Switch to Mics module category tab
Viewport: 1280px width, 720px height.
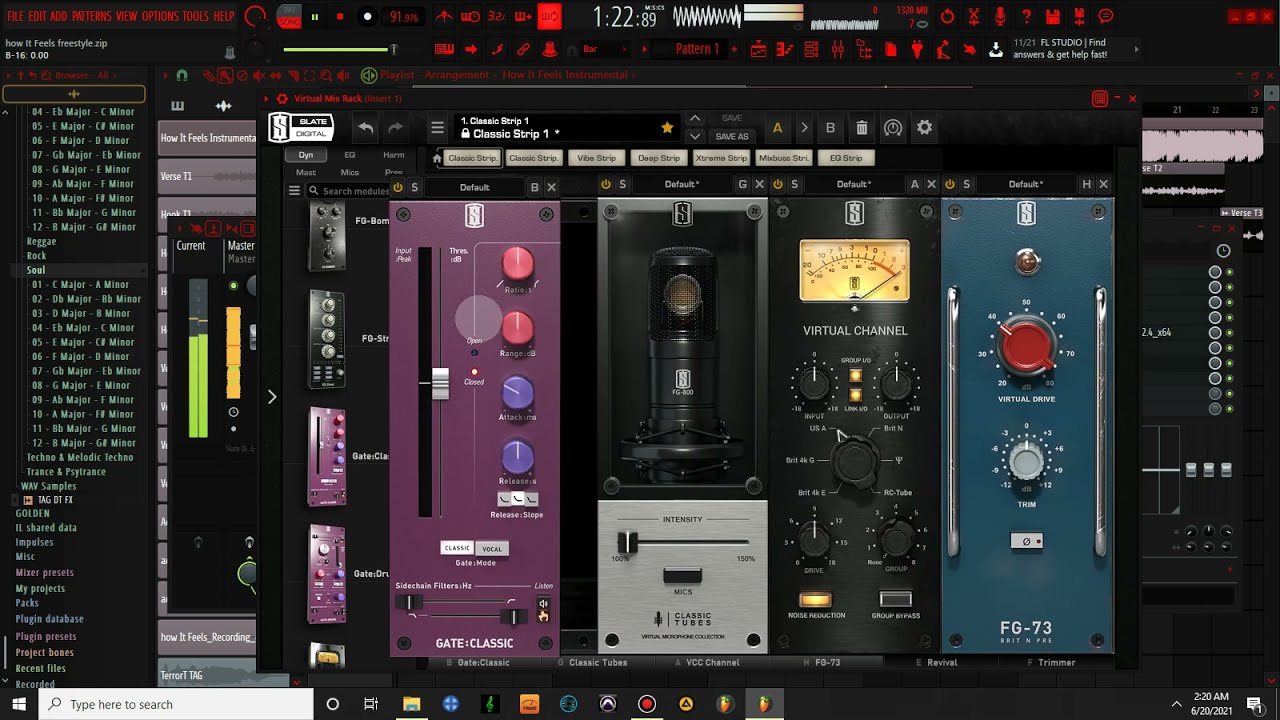coord(350,172)
